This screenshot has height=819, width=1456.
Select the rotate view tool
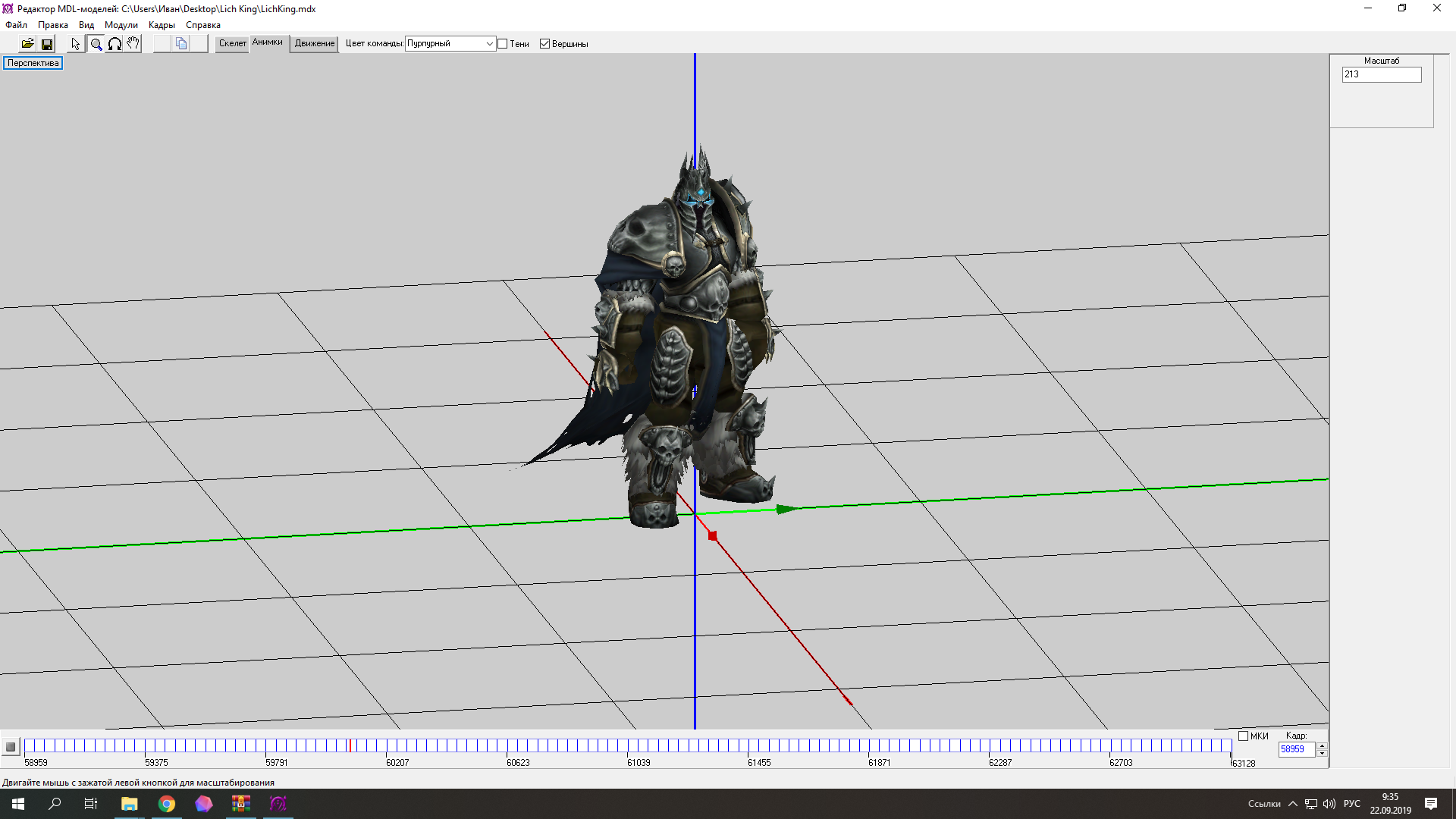point(115,44)
